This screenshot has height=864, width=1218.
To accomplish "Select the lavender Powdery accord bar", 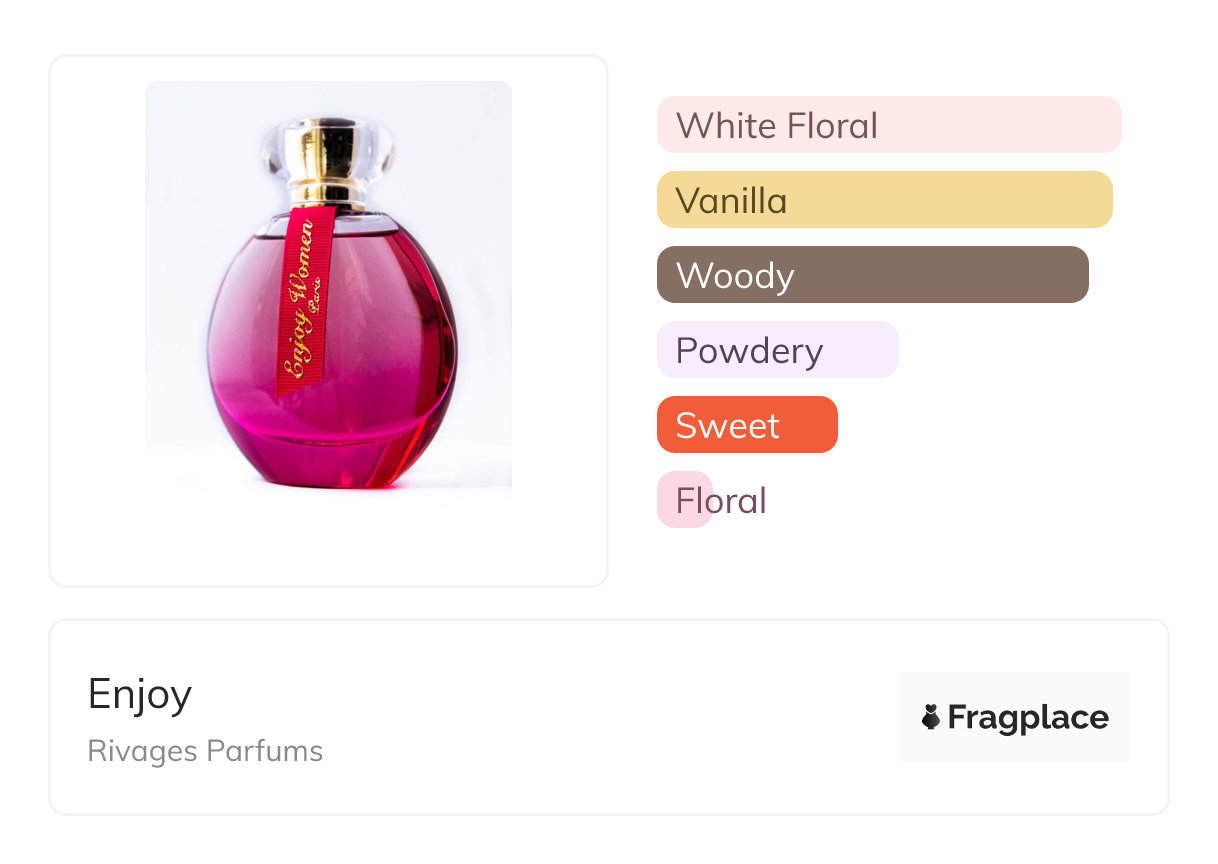I will point(777,350).
